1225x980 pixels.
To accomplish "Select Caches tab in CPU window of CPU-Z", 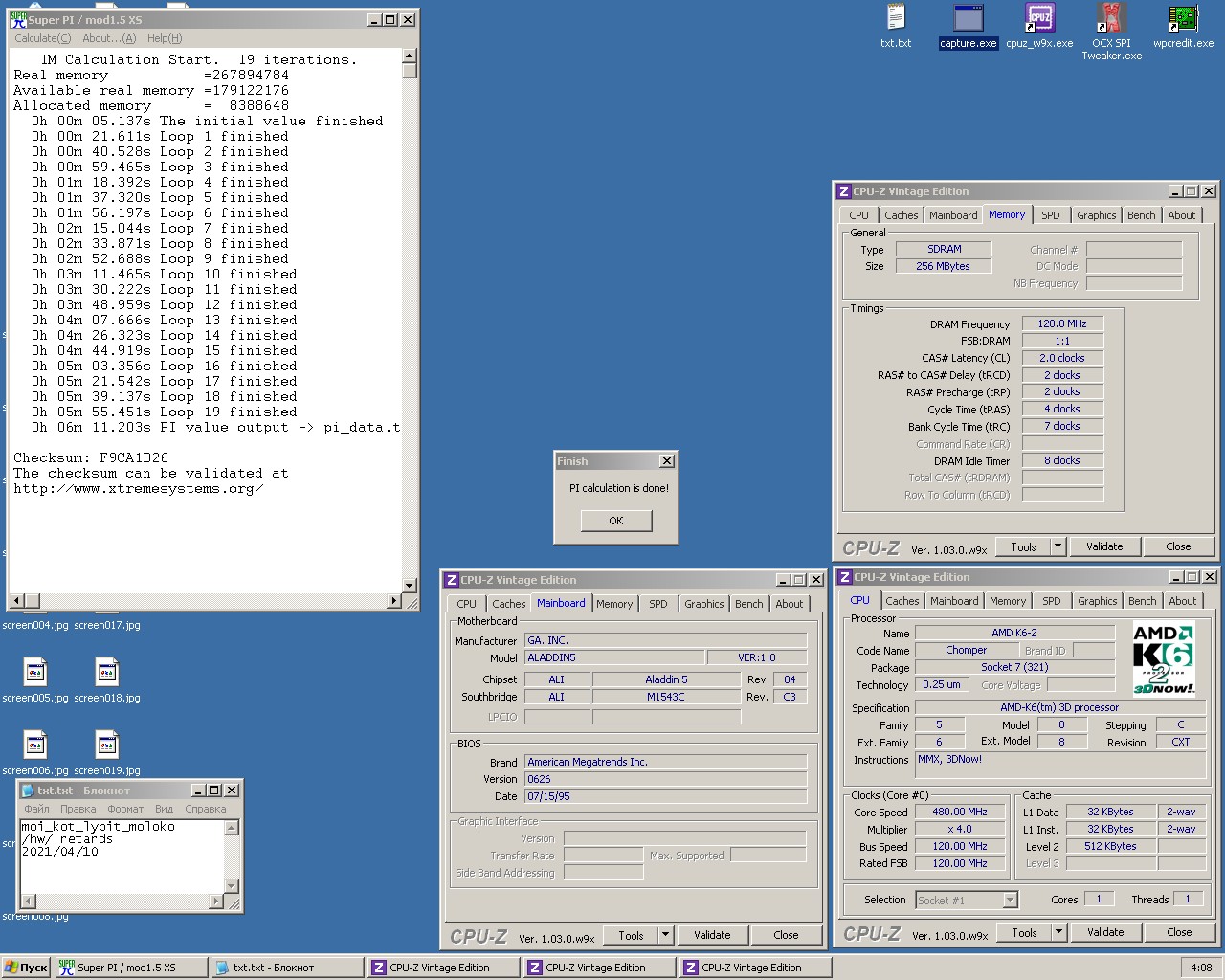I will pyautogui.click(x=902, y=601).
